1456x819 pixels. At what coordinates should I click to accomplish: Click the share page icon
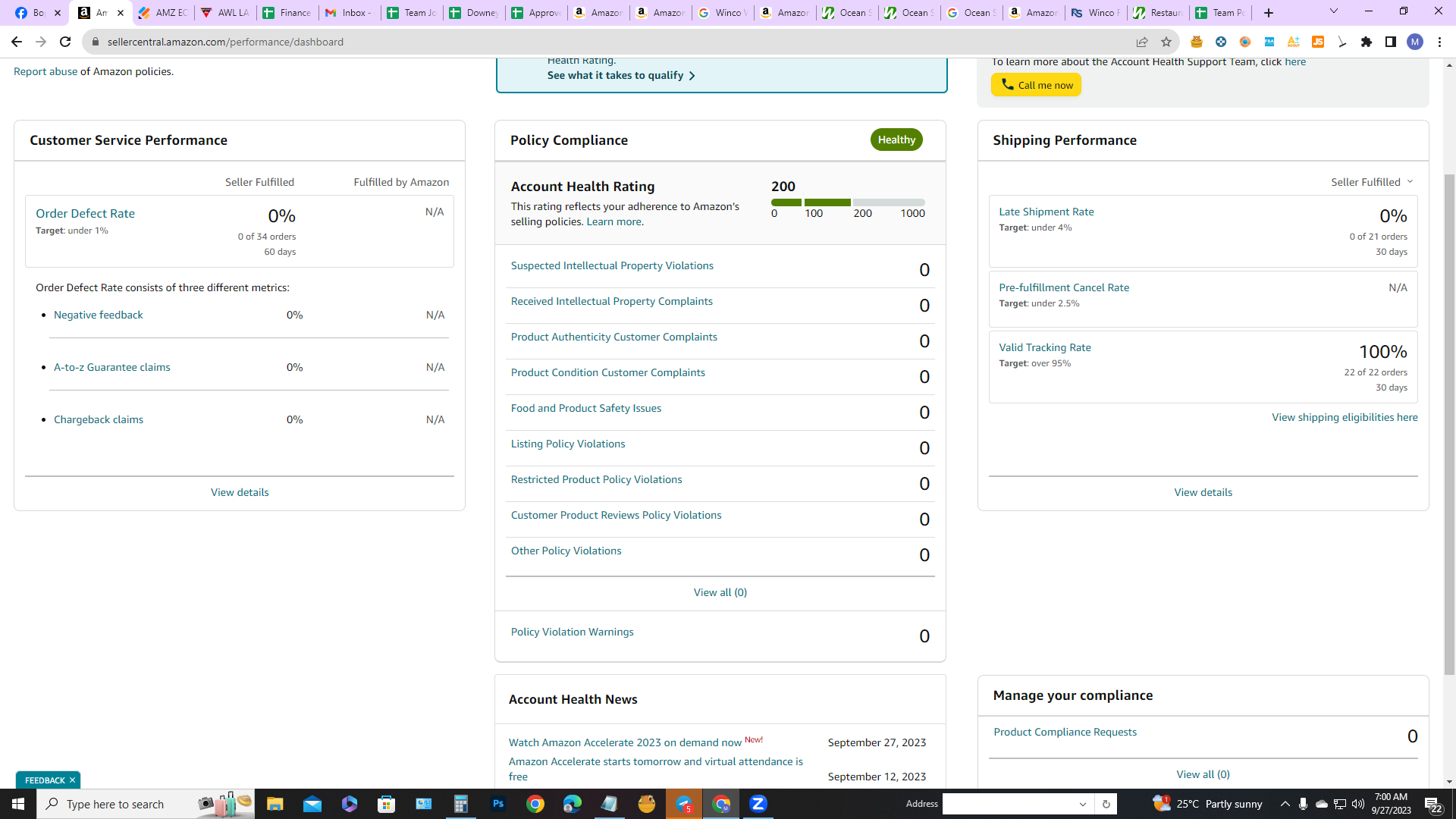(1142, 42)
